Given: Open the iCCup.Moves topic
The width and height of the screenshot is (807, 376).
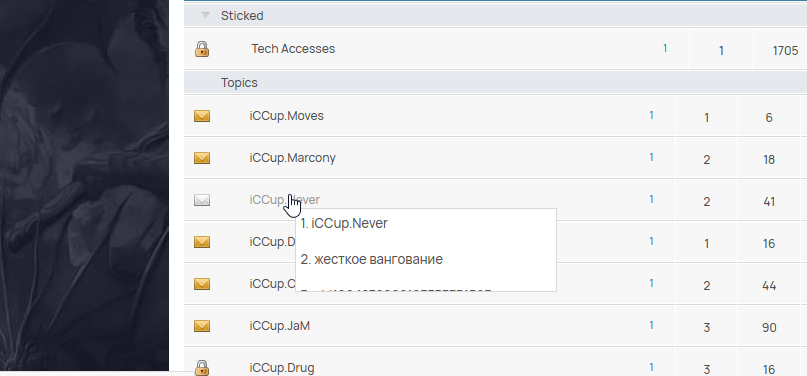Looking at the screenshot, I should [x=287, y=116].
